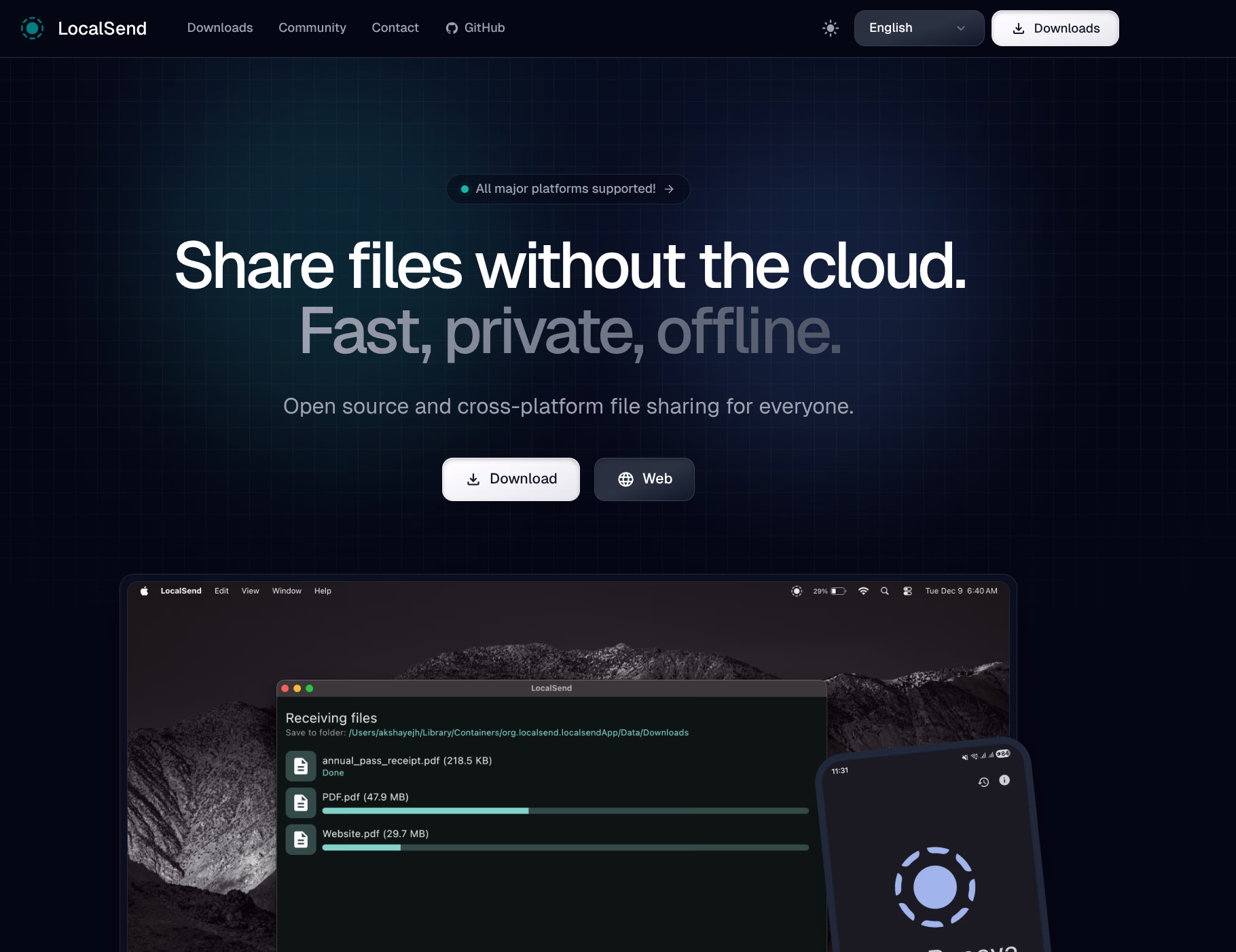Screen dimensions: 1236x952
Task: Open the GitHub repository via its icon
Action: (x=452, y=28)
